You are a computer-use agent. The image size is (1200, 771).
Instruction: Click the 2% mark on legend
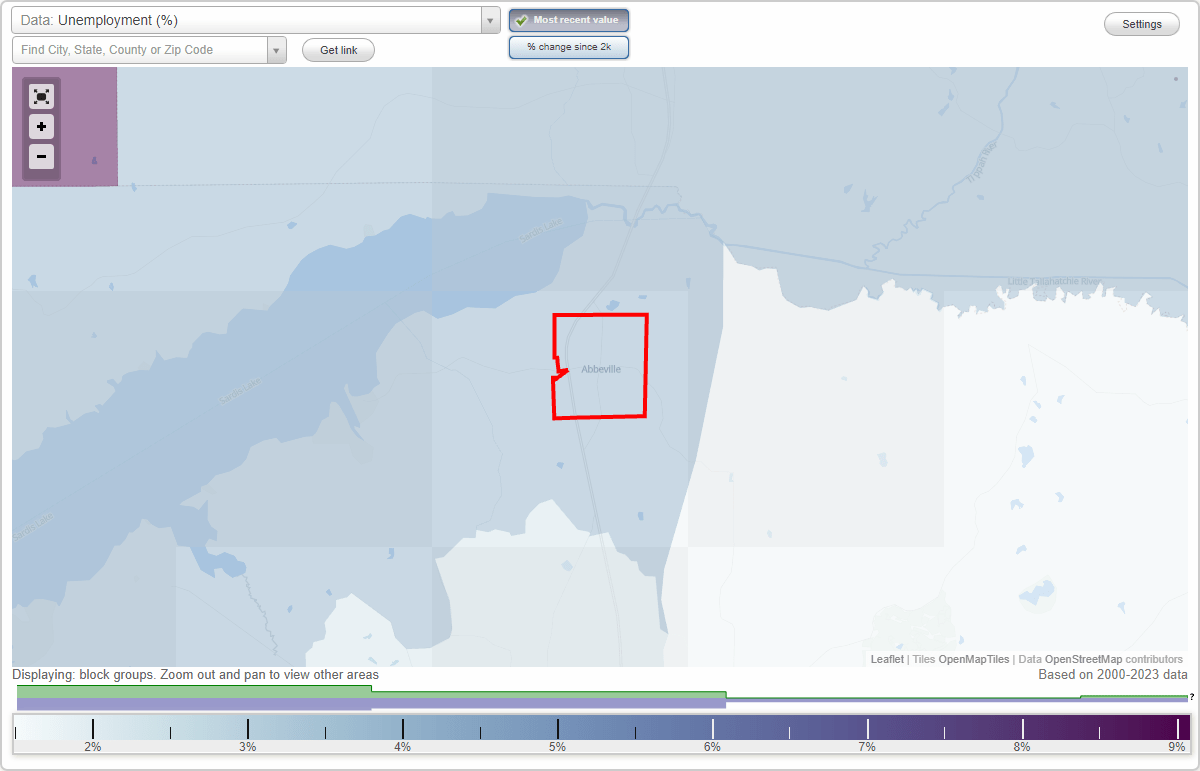(x=92, y=747)
